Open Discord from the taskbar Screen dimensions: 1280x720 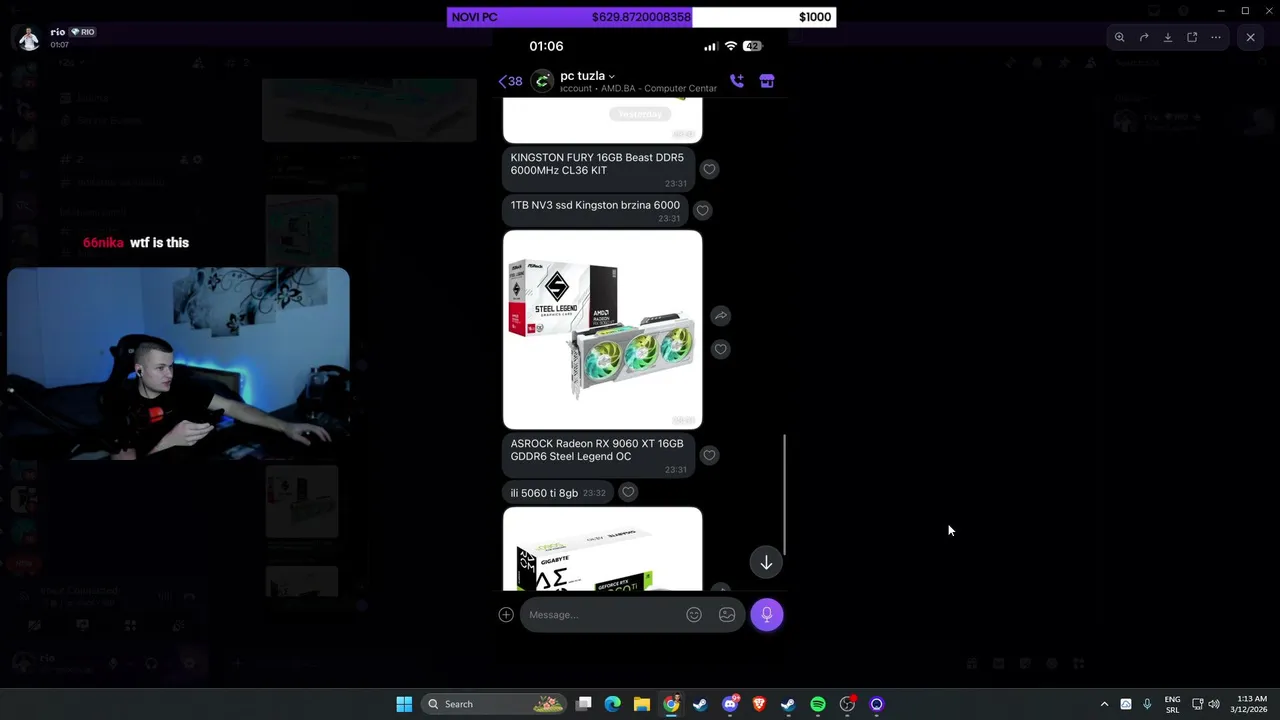[730, 704]
